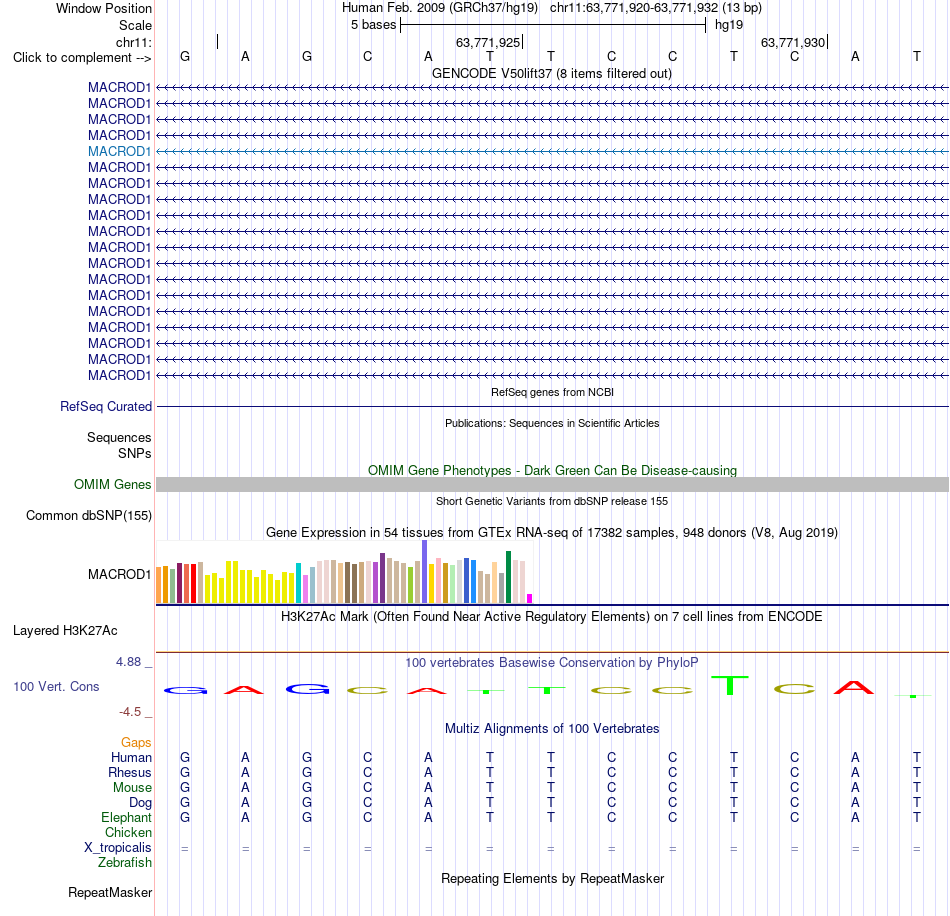950x916 pixels.
Task: Open 'Multiz Alignments of 100 Vertebrates' title
Action: tap(552, 729)
